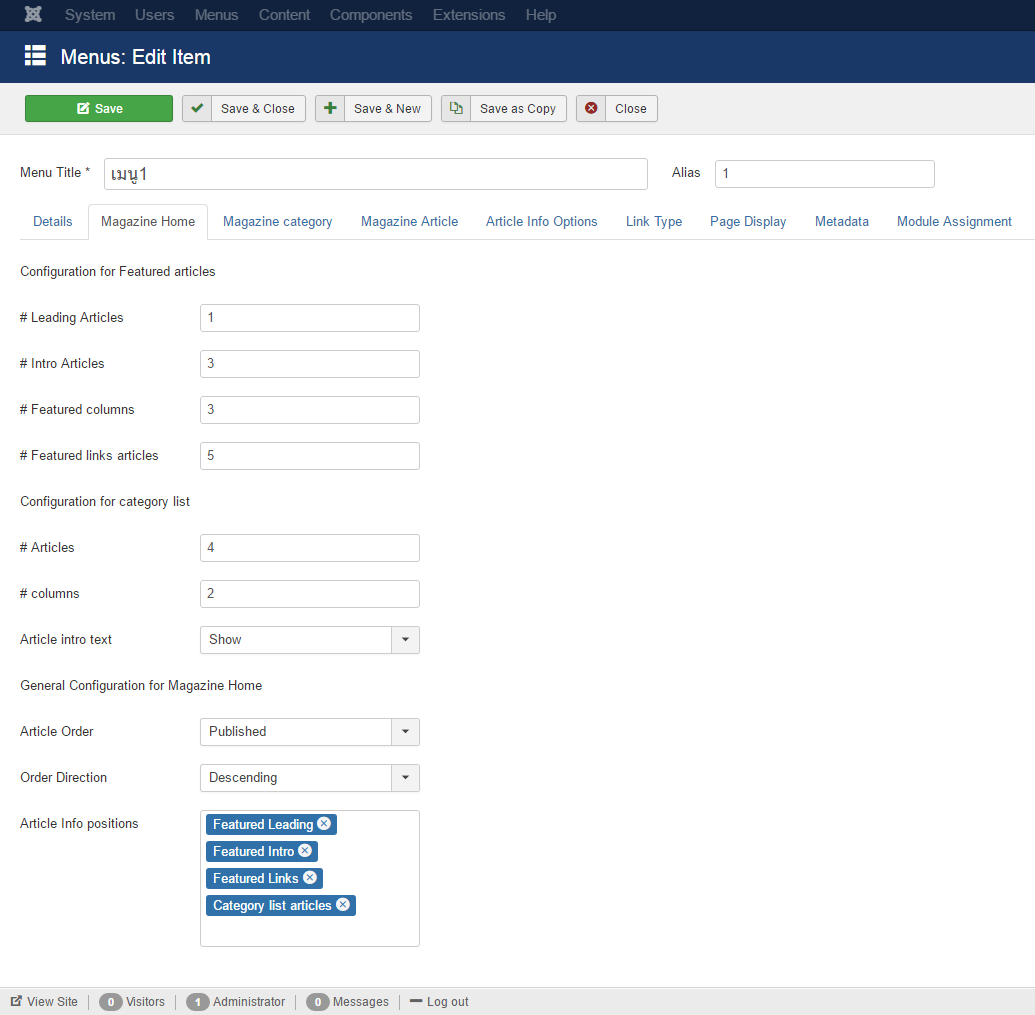
Task: Remove the Featured Leading tag
Action: [x=324, y=824]
